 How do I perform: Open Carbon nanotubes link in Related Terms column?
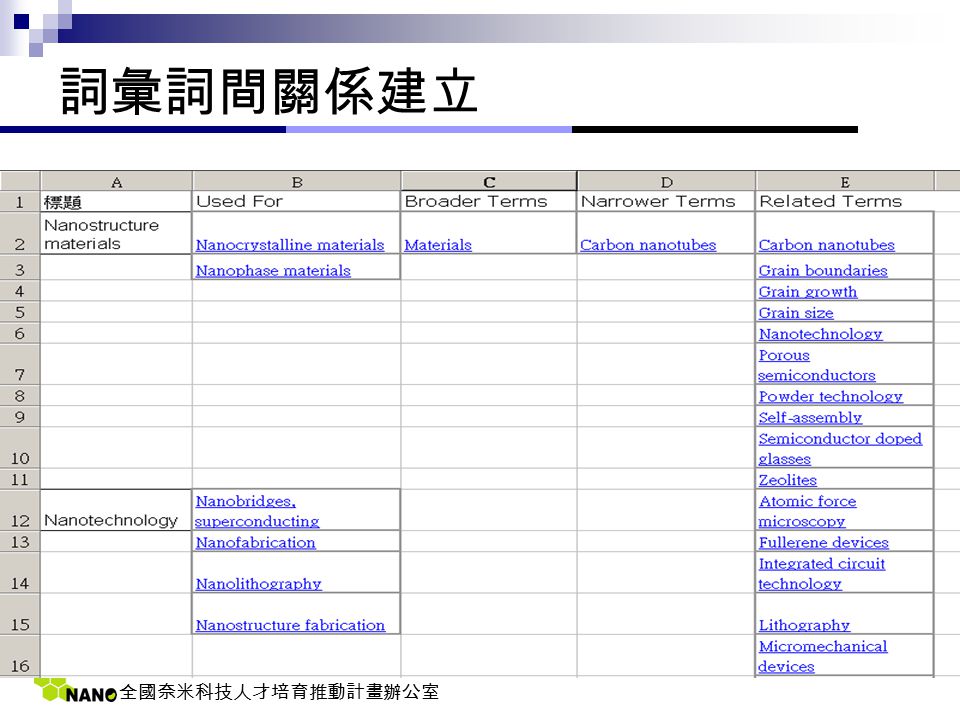point(827,245)
